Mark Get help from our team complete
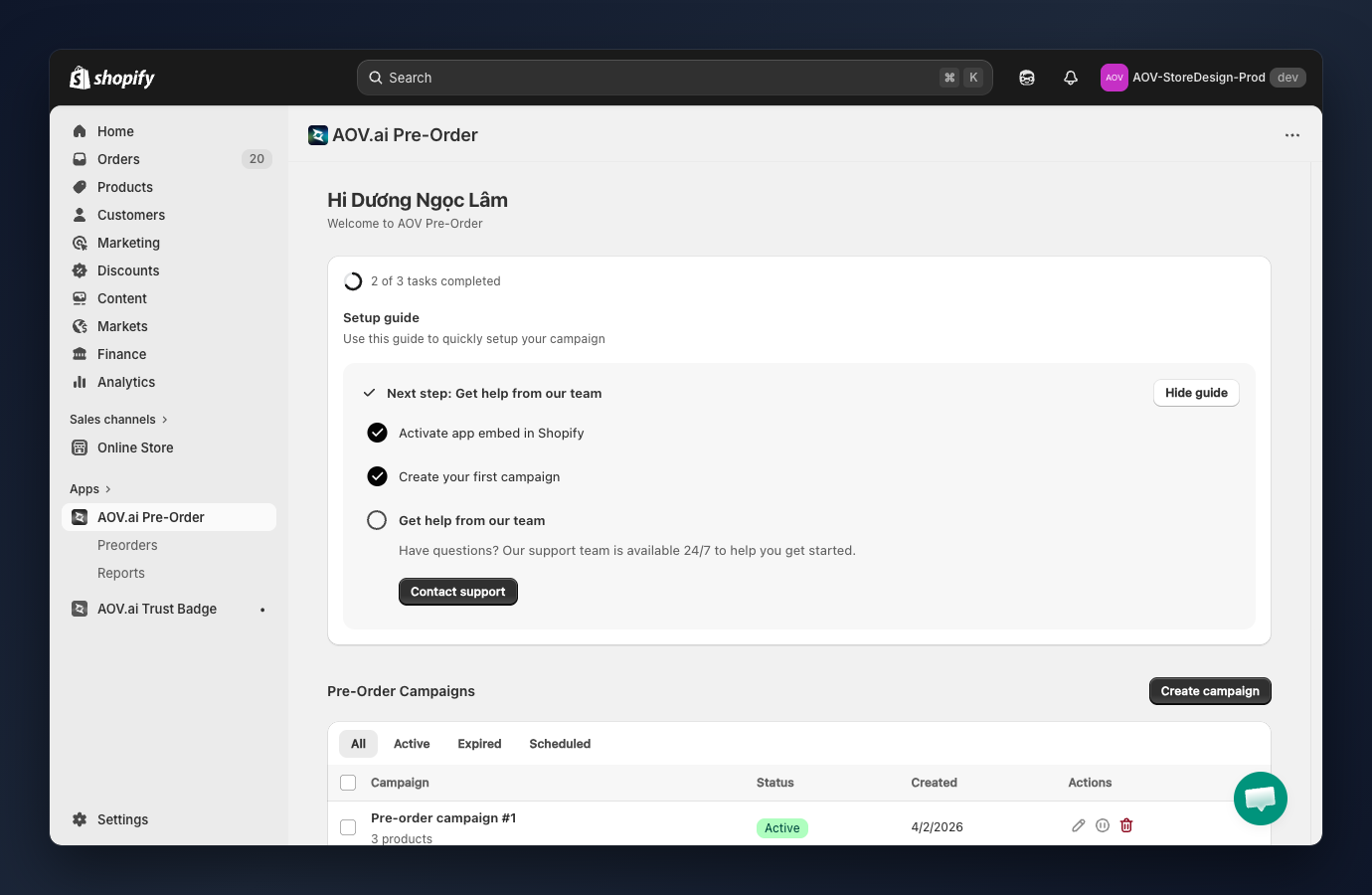The width and height of the screenshot is (1372, 895). click(x=377, y=520)
